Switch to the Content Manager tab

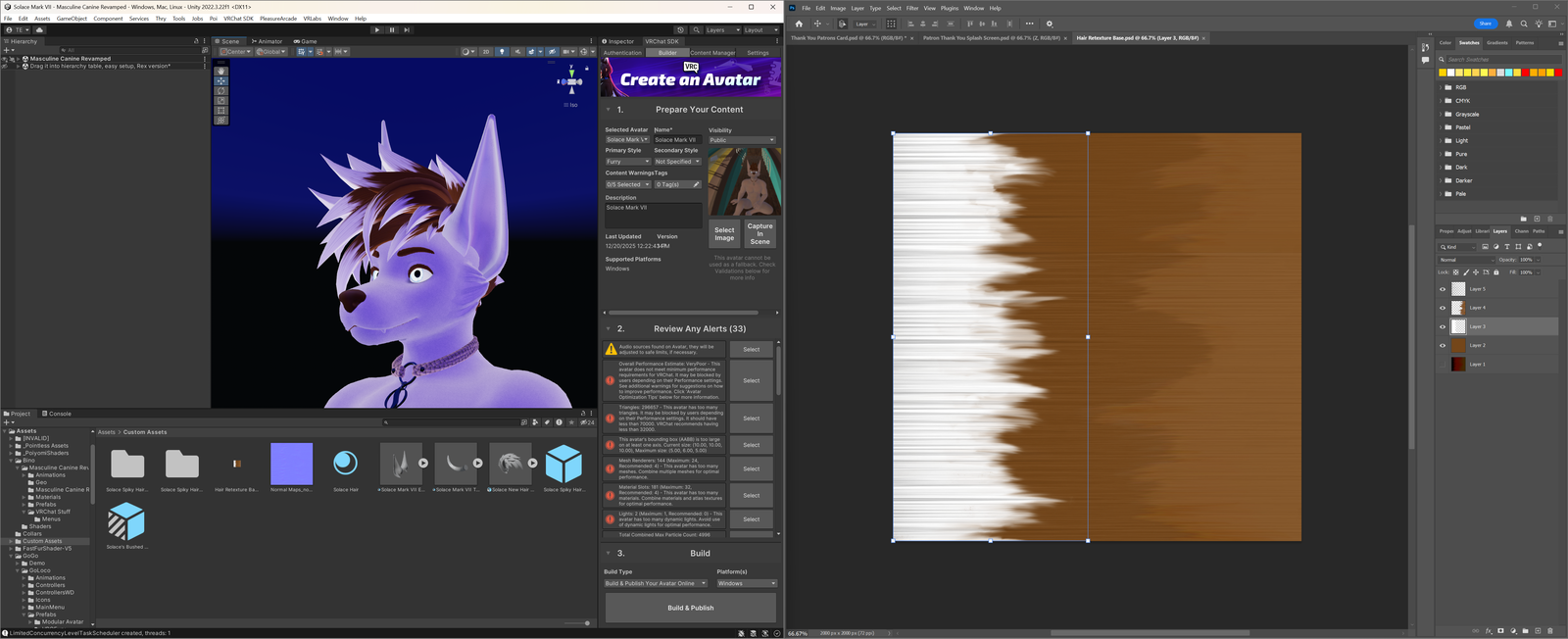(x=712, y=53)
